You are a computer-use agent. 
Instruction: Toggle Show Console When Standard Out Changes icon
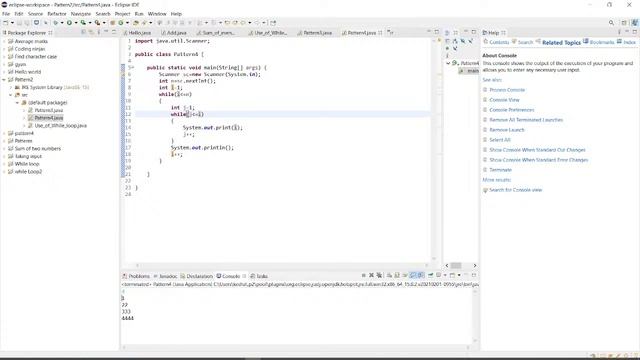click(413, 276)
